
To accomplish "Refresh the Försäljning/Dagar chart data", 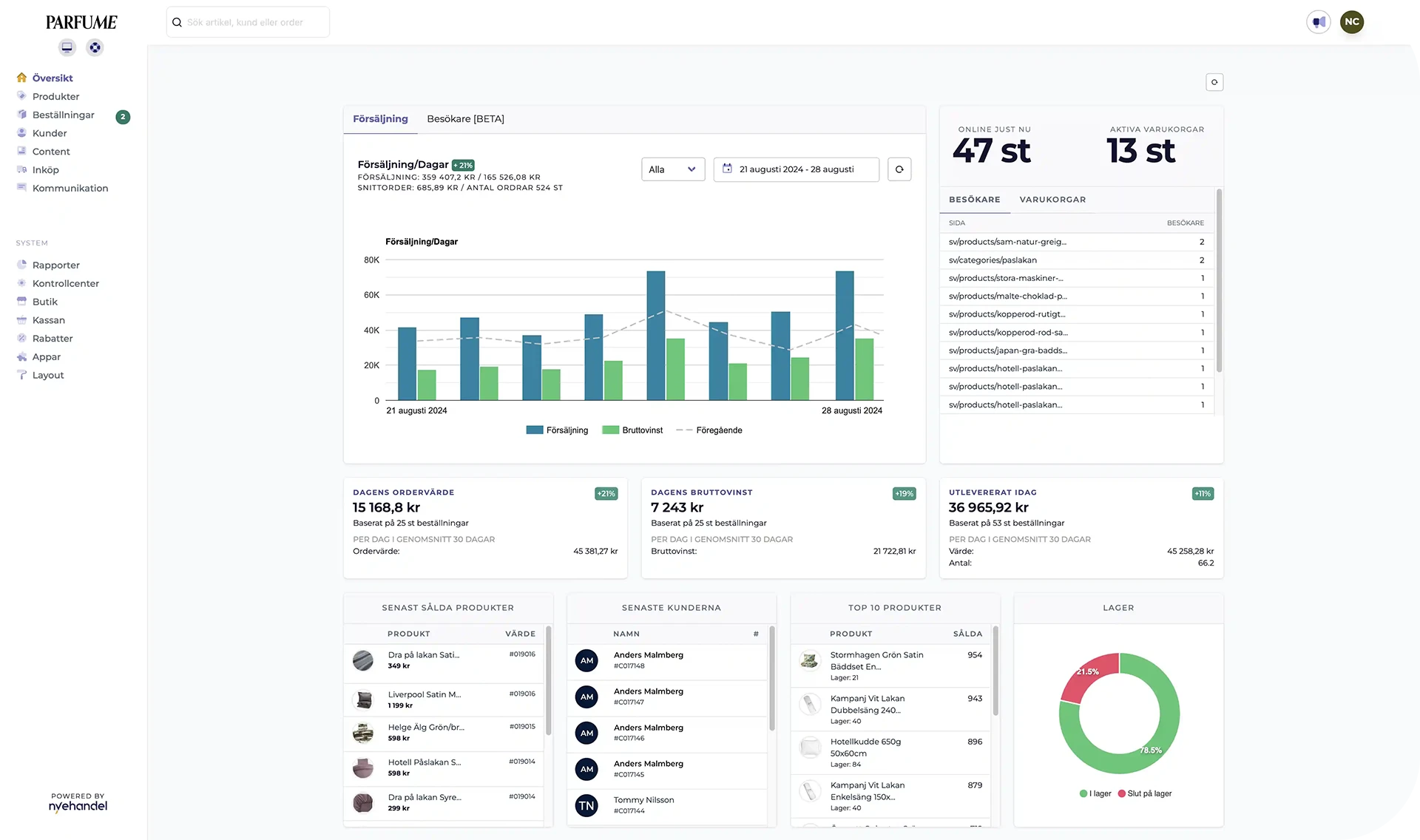I will (899, 169).
